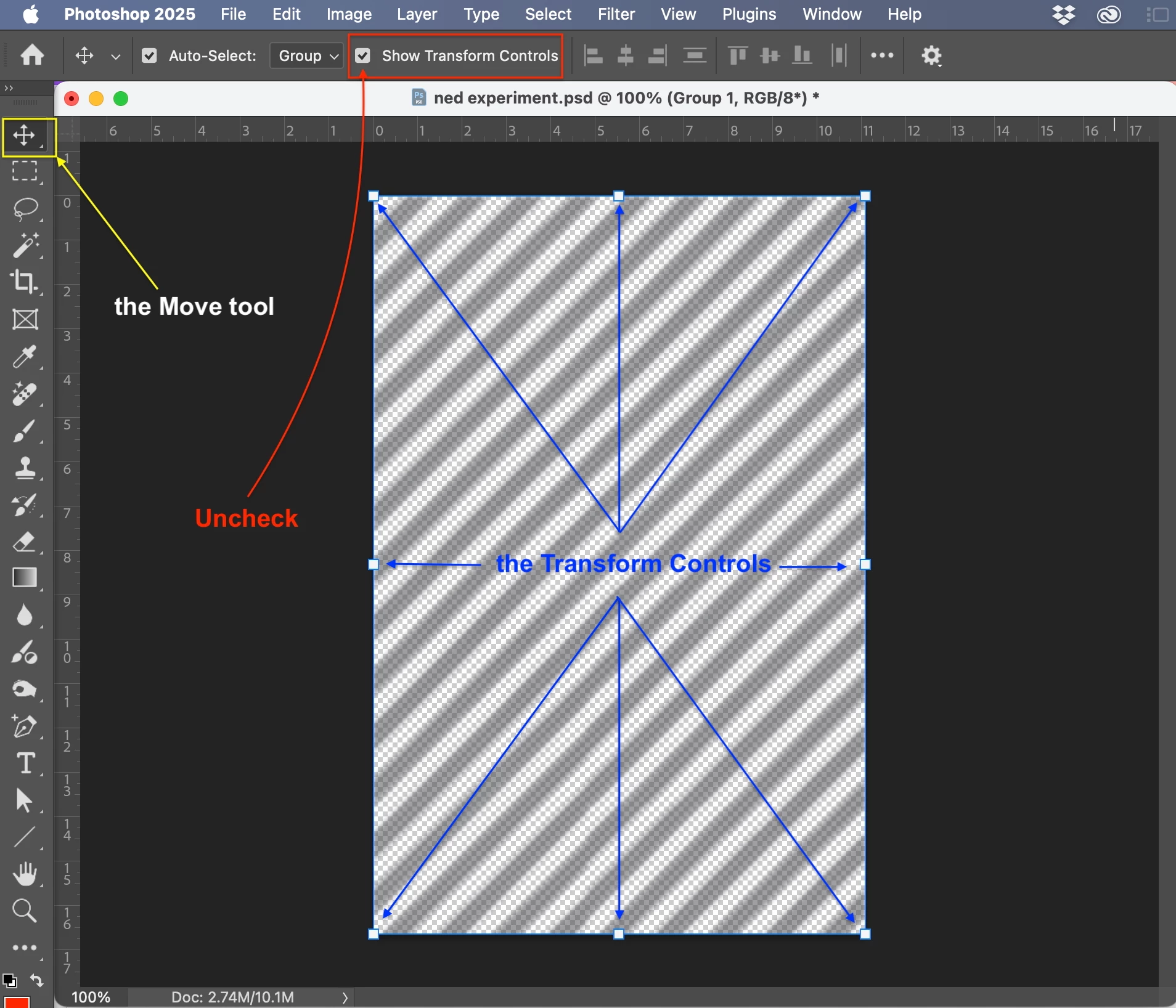
Task: Open align and distribute more options
Action: 882,55
